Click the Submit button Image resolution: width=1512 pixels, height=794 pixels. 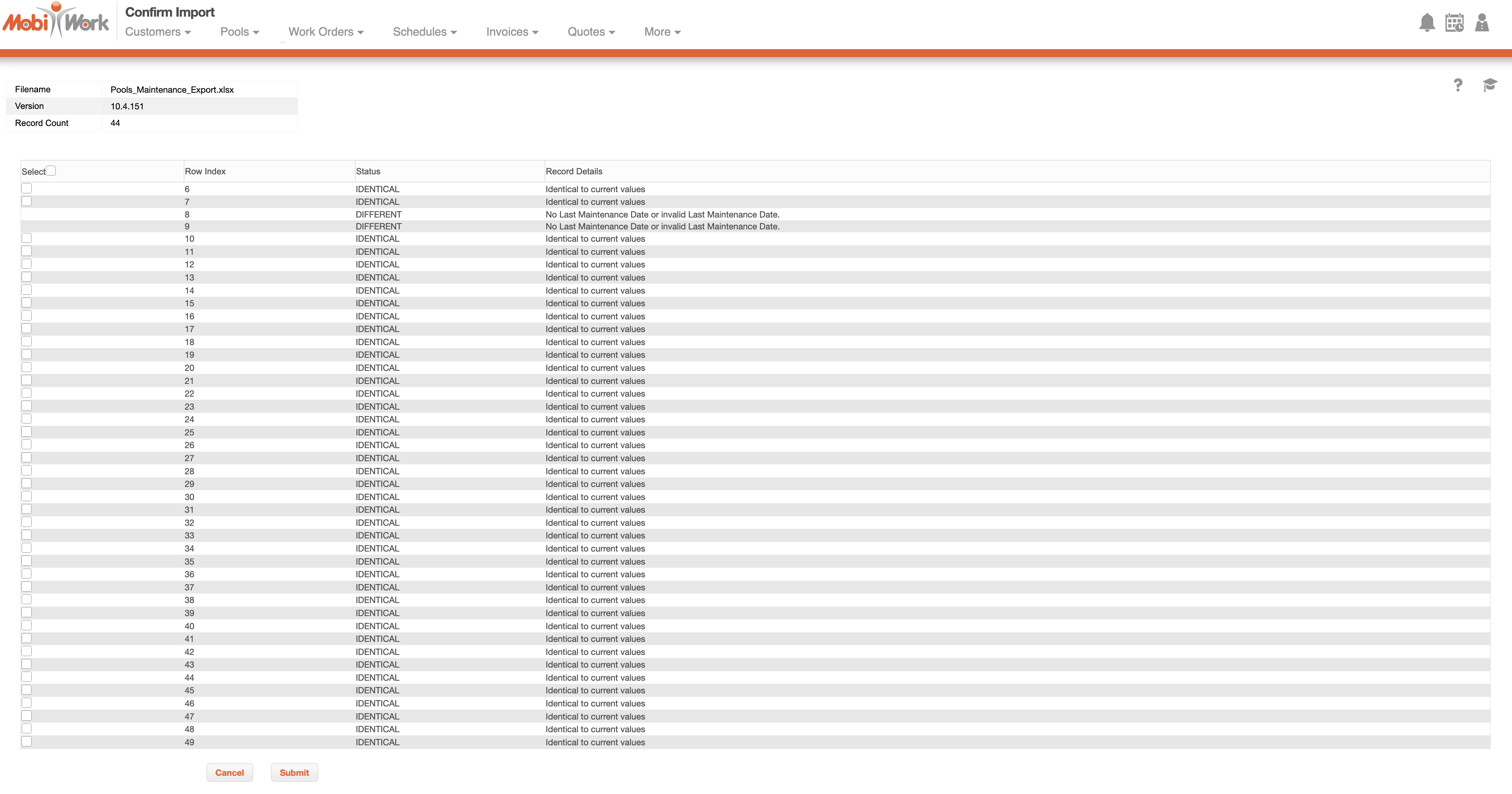pos(294,772)
